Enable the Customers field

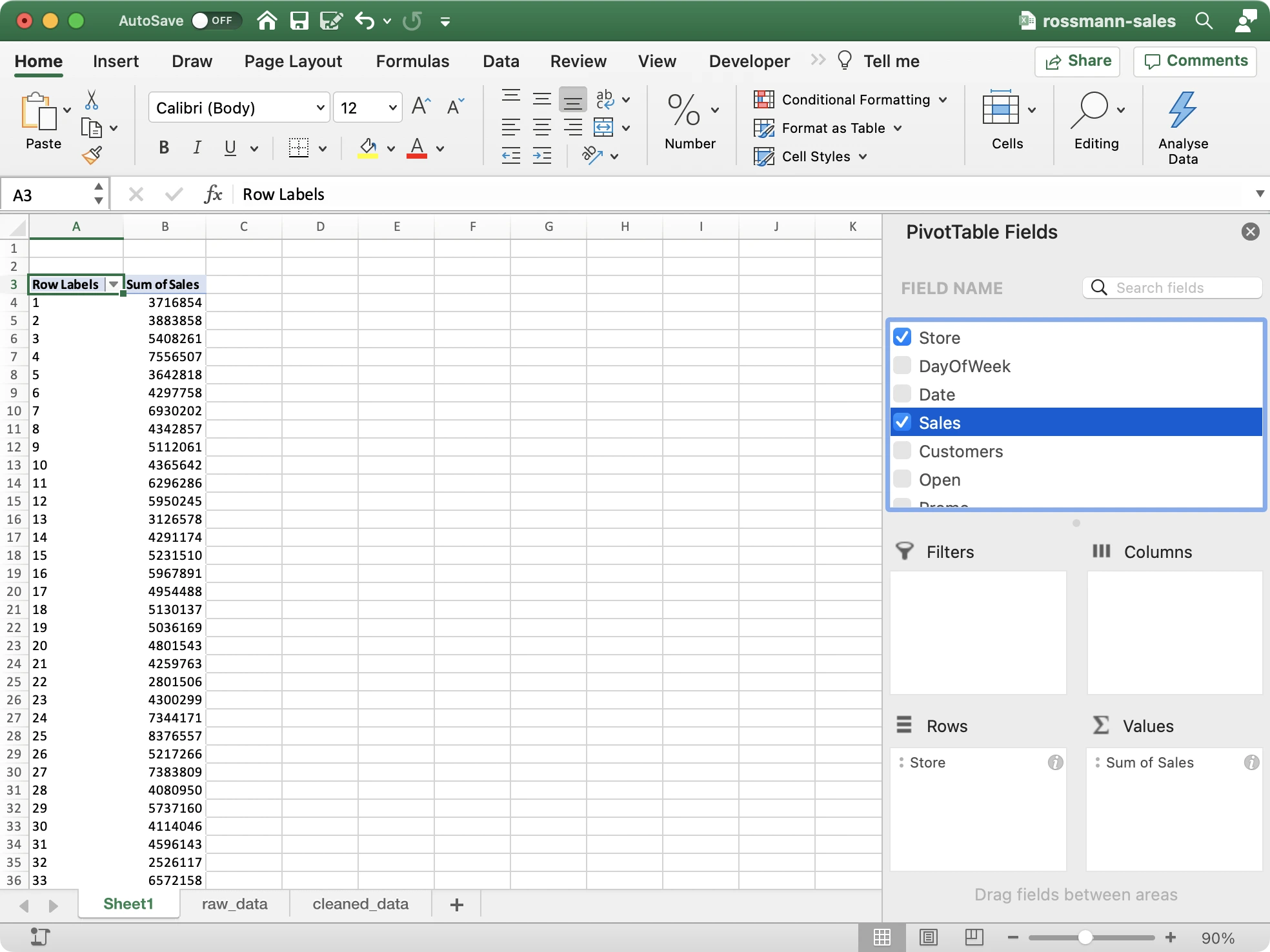pyautogui.click(x=903, y=450)
